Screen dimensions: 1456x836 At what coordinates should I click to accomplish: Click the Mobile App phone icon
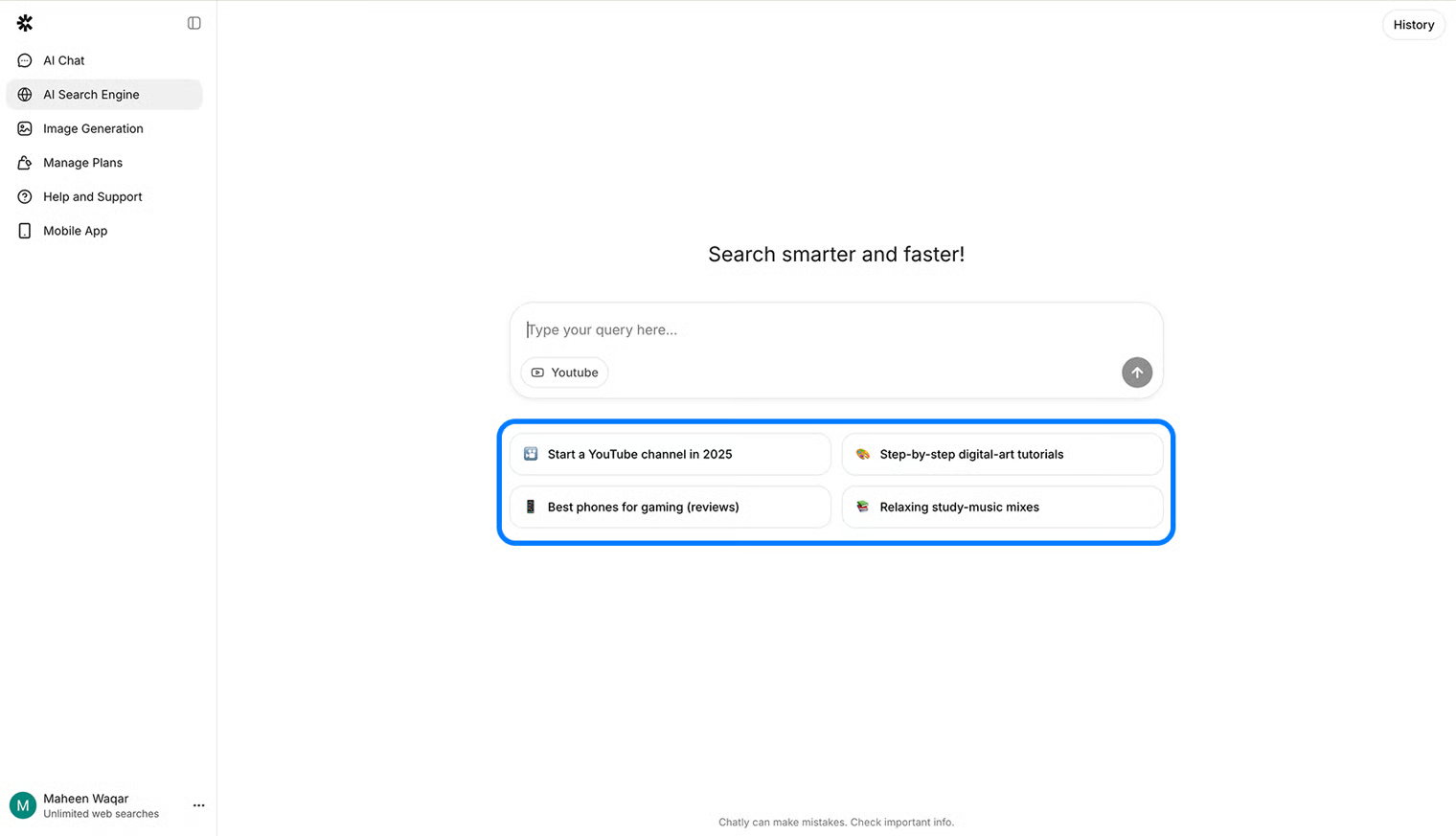[x=25, y=231]
